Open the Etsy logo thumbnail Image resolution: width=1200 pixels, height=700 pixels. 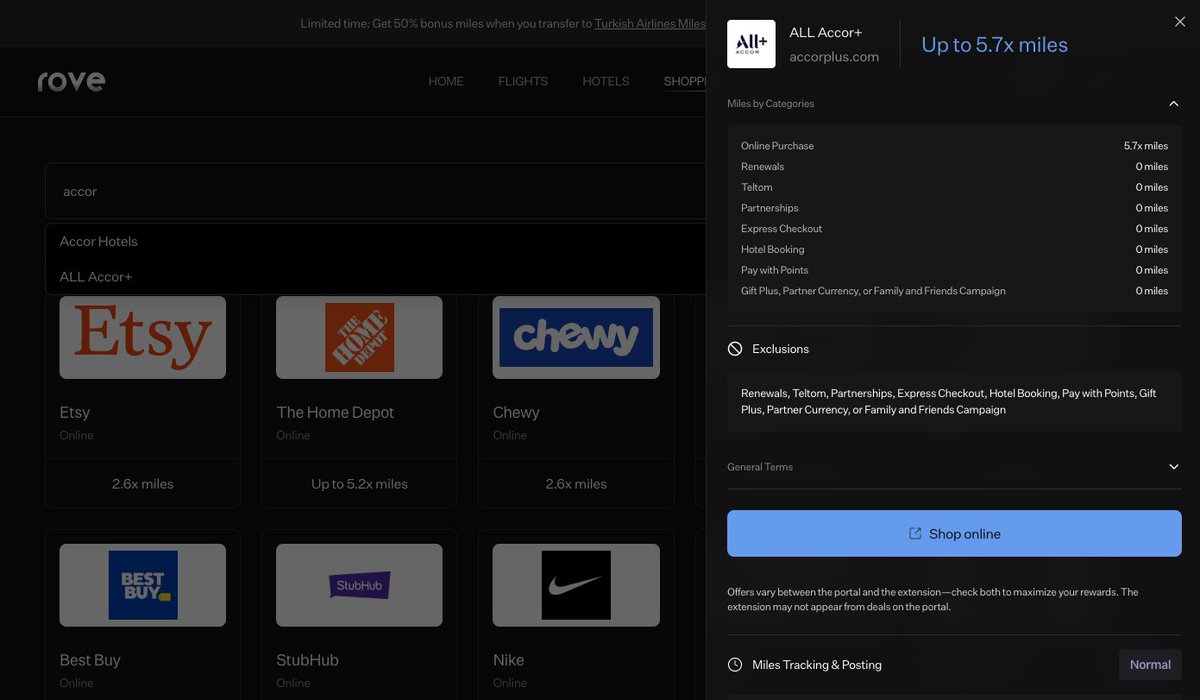point(142,337)
